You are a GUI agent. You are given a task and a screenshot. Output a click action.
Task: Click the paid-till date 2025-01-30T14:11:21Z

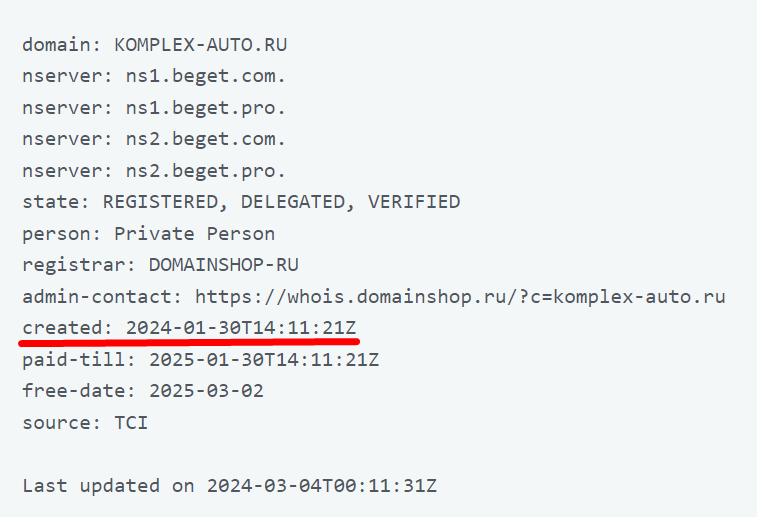[263, 359]
